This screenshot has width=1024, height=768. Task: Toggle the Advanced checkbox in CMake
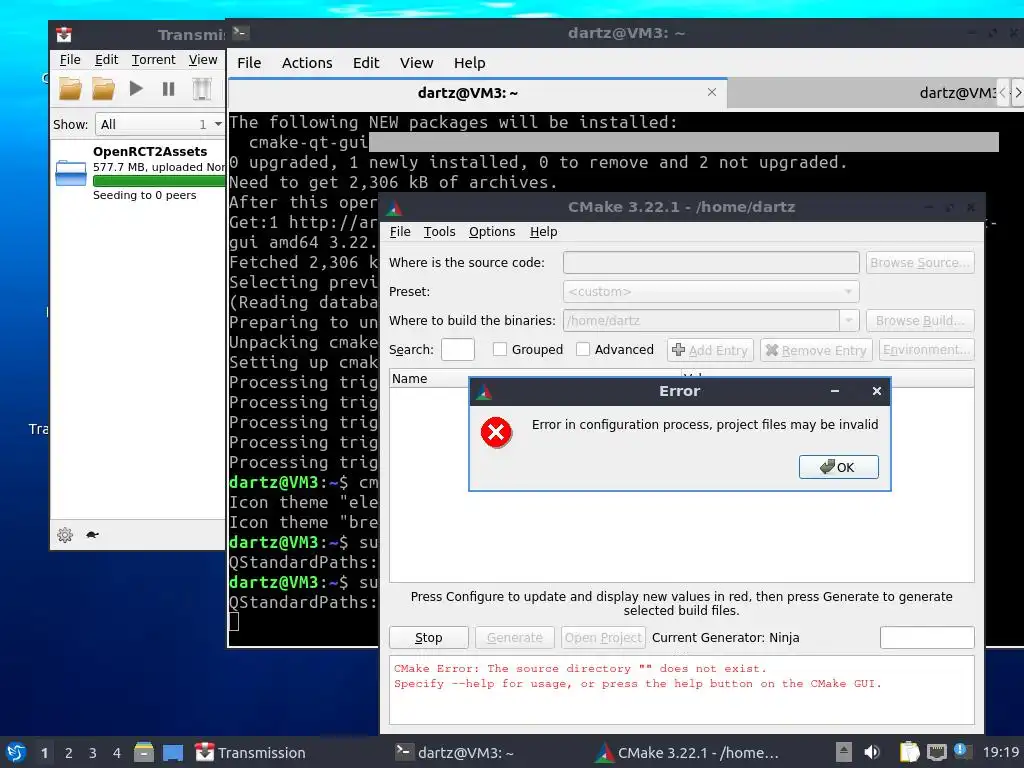583,349
